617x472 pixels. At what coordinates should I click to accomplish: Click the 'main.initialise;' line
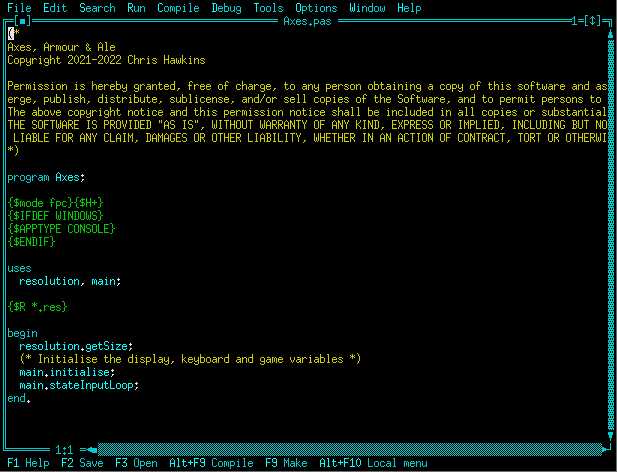(67, 372)
